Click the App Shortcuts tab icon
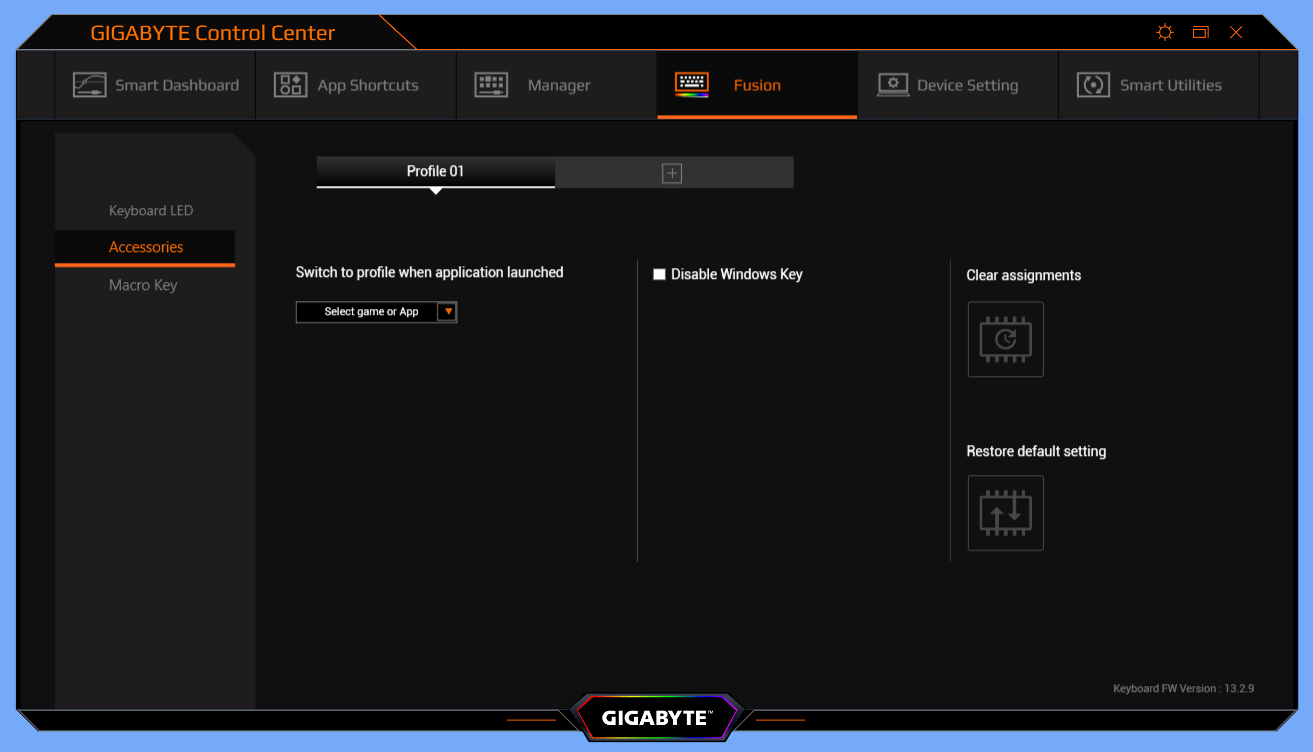 pyautogui.click(x=290, y=85)
